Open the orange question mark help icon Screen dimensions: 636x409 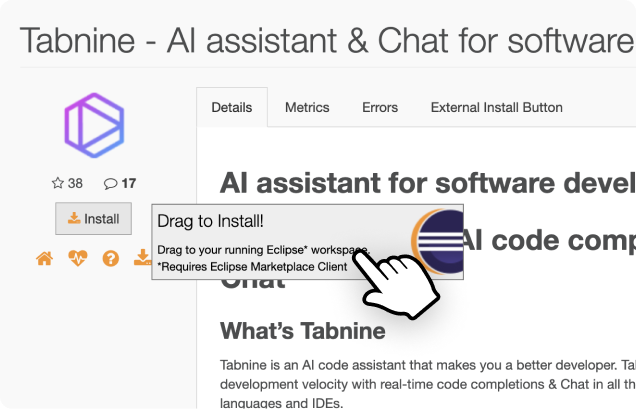tap(111, 259)
